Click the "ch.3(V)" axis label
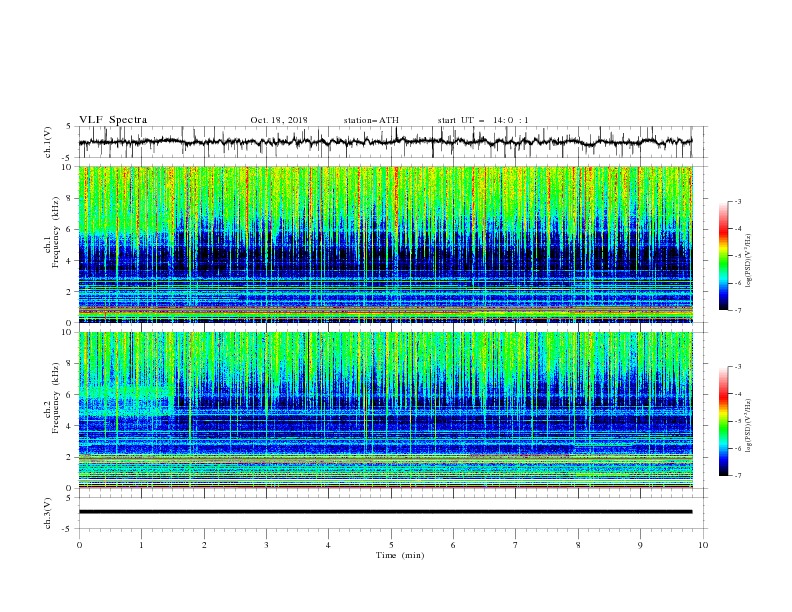The image size is (792, 612). [x=48, y=513]
